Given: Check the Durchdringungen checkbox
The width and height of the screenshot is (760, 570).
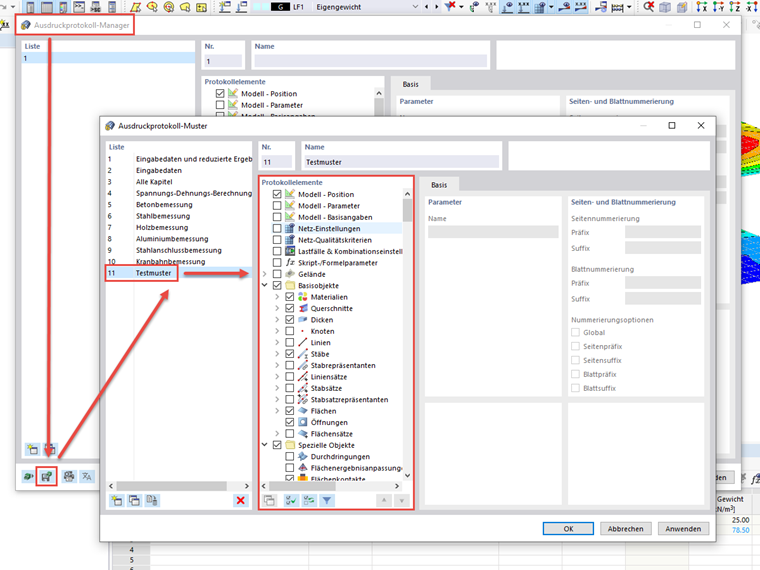Looking at the screenshot, I should click(x=289, y=456).
